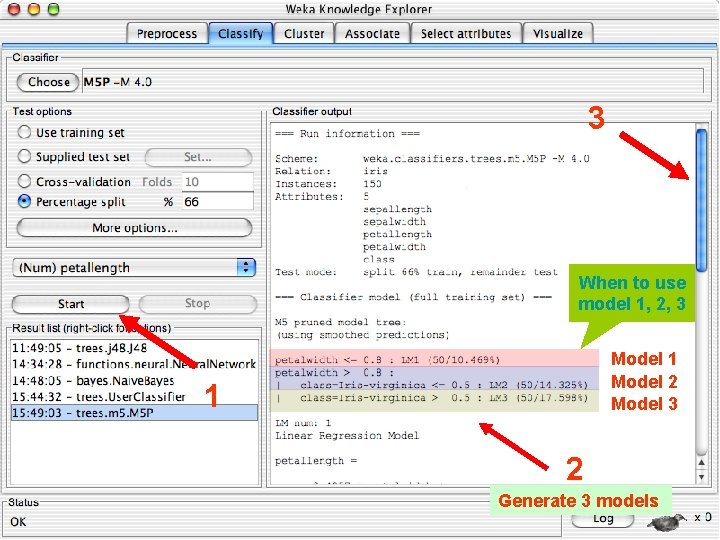Open the Preprocess tab
Screen dimensions: 720x540
(167, 34)
